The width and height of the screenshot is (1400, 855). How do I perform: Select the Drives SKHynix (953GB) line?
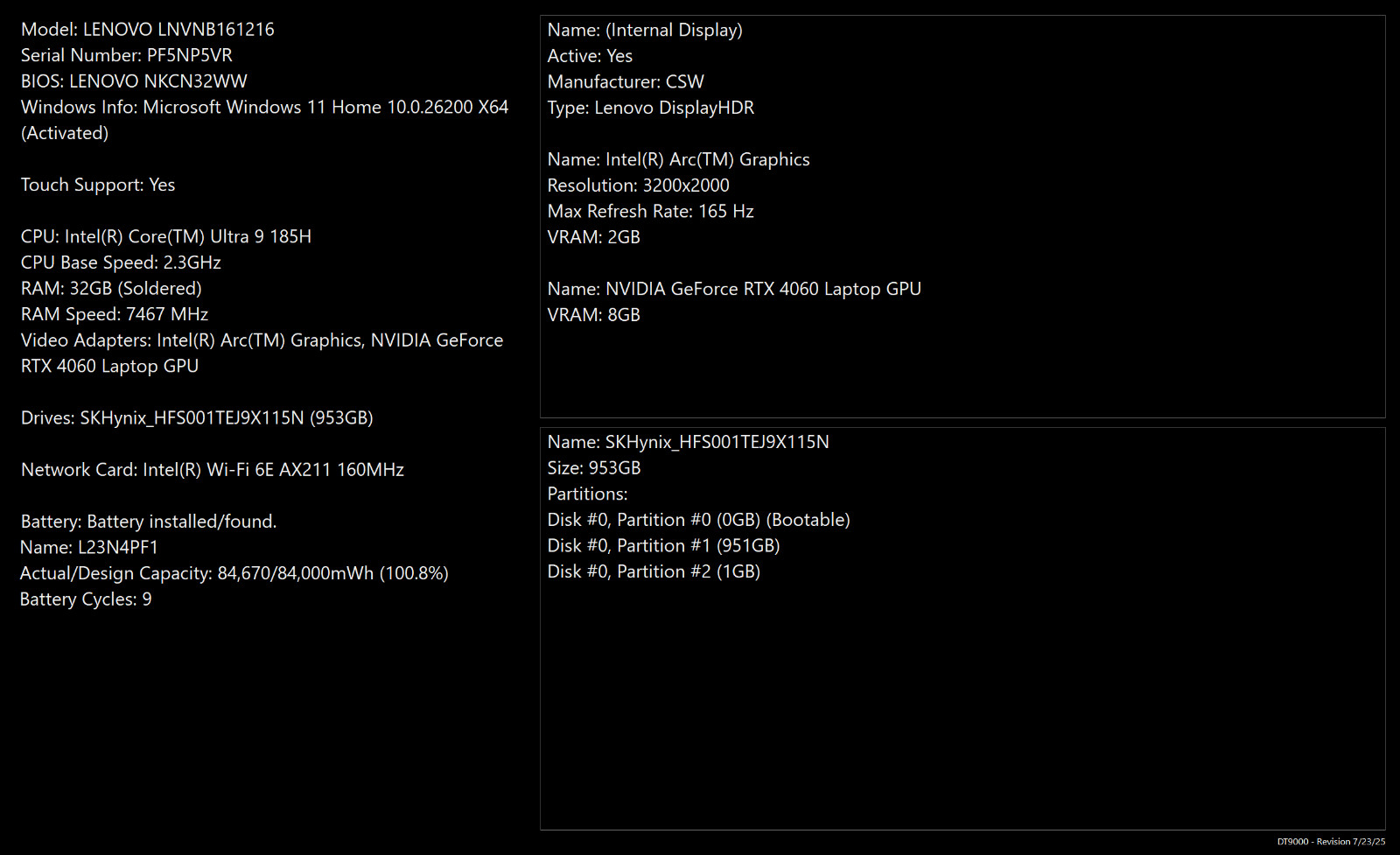(197, 418)
